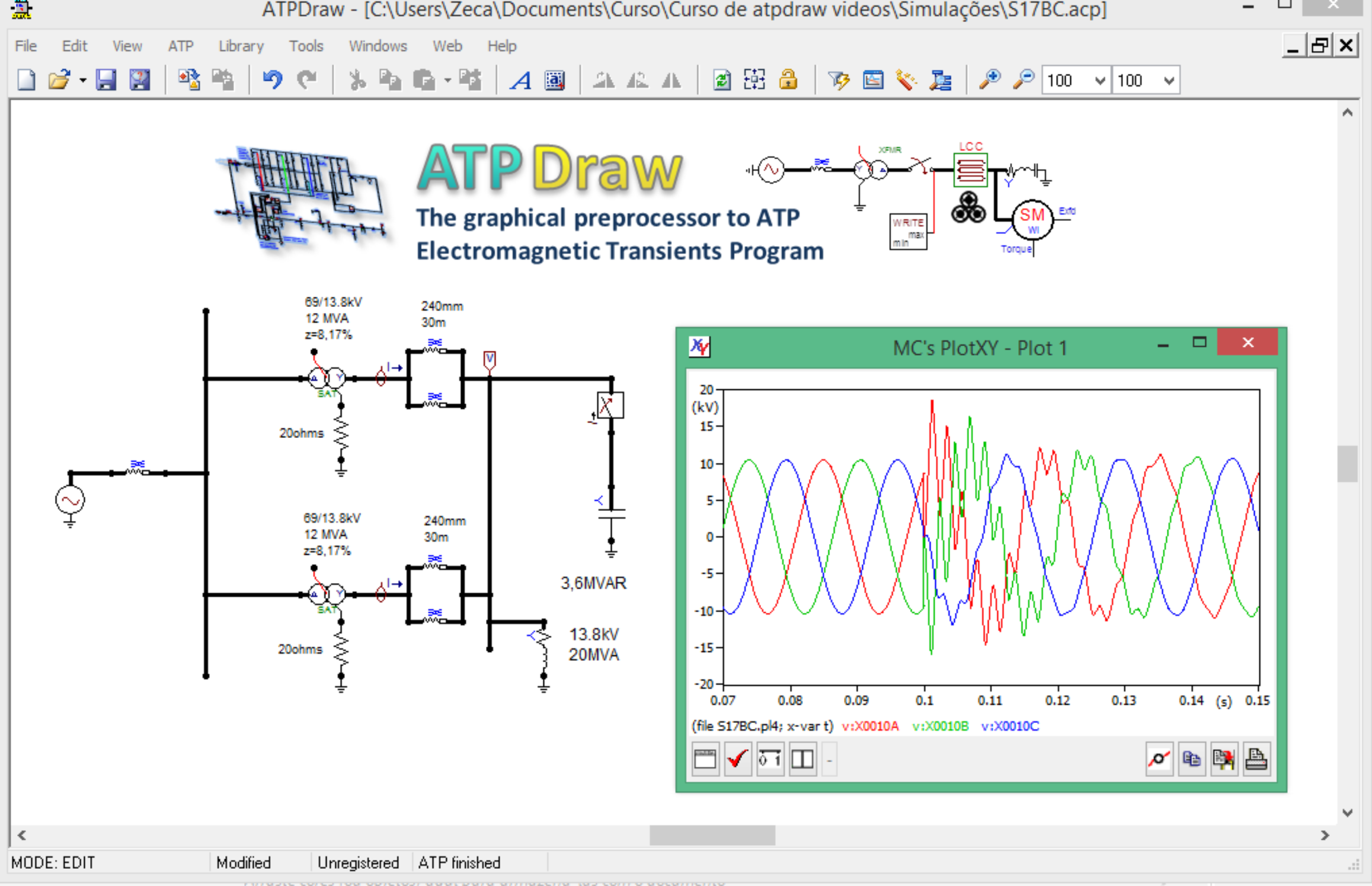Toggle the dual-pane view icon in PlotXY
This screenshot has height=886, width=1372.
801,759
